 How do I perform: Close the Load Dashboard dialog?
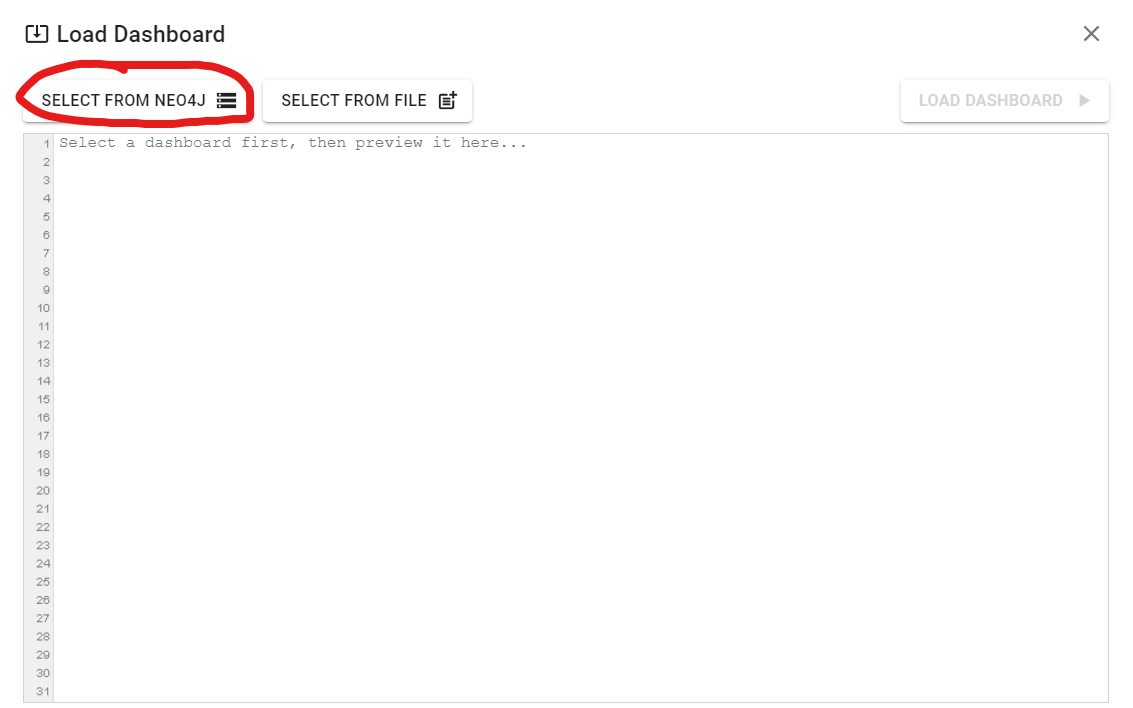(1091, 34)
